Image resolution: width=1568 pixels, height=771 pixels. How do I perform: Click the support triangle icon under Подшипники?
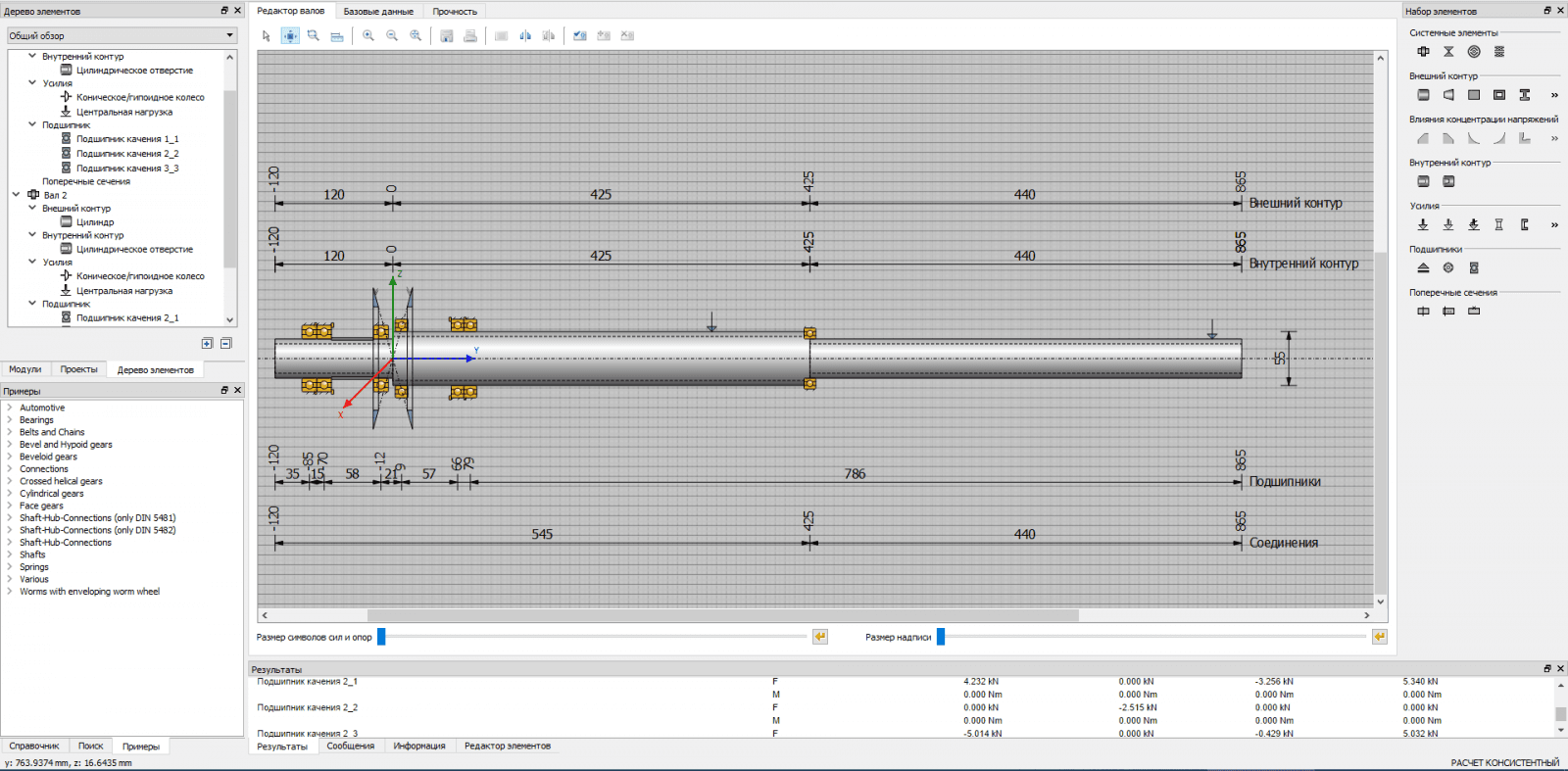coord(1423,267)
